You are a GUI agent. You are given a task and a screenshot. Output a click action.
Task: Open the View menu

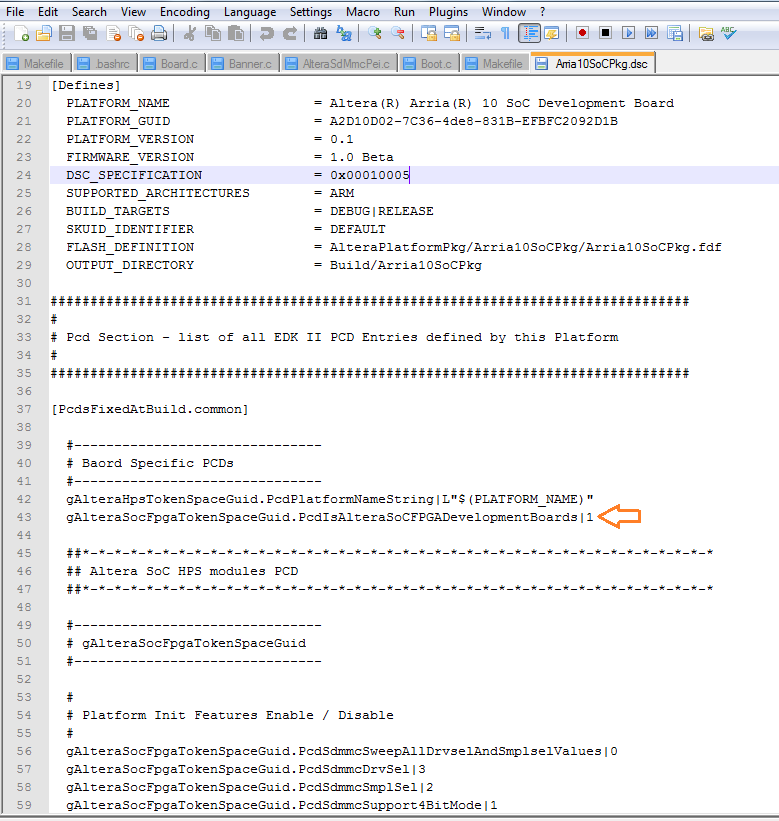click(x=133, y=12)
